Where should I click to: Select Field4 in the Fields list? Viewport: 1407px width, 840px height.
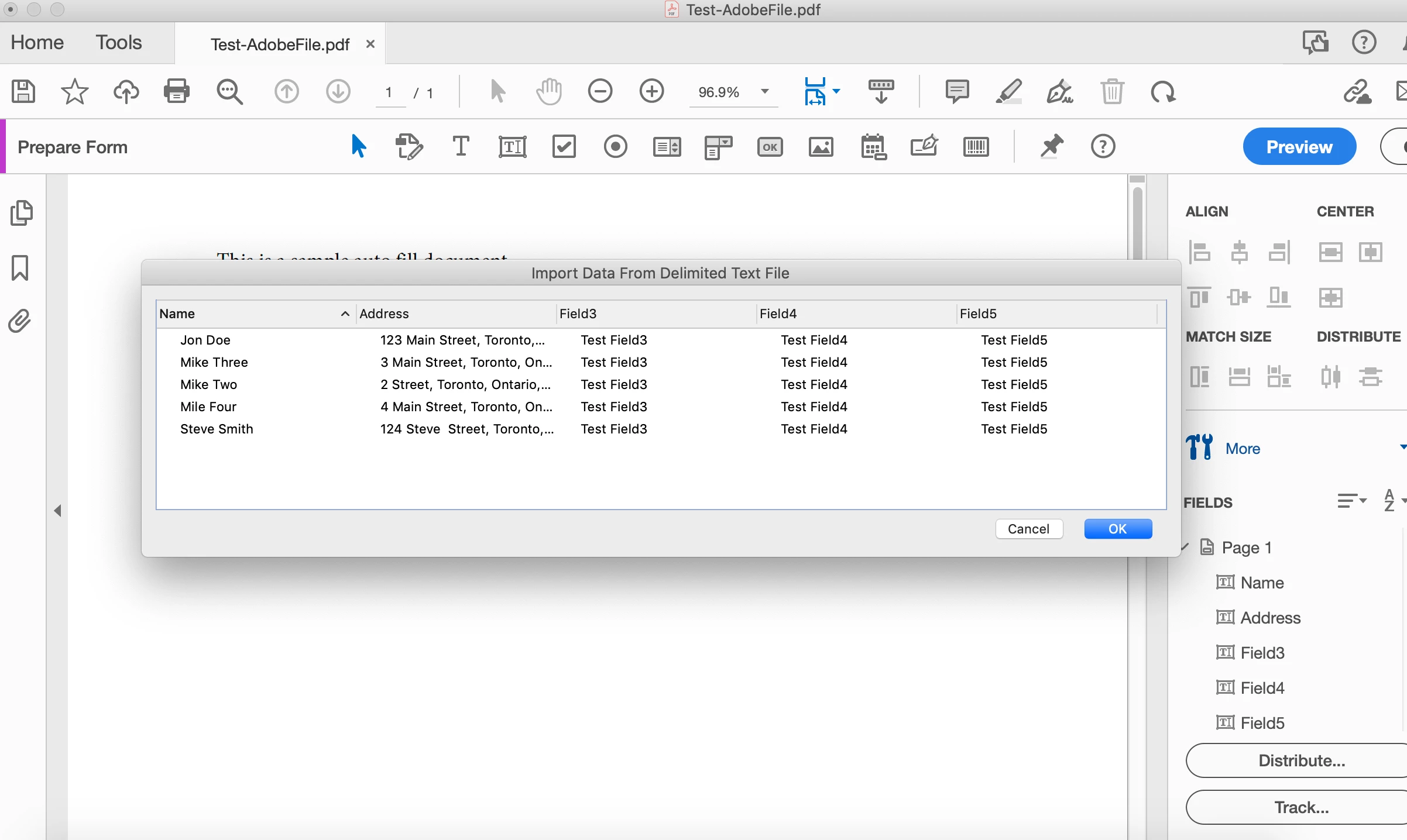pos(1262,688)
